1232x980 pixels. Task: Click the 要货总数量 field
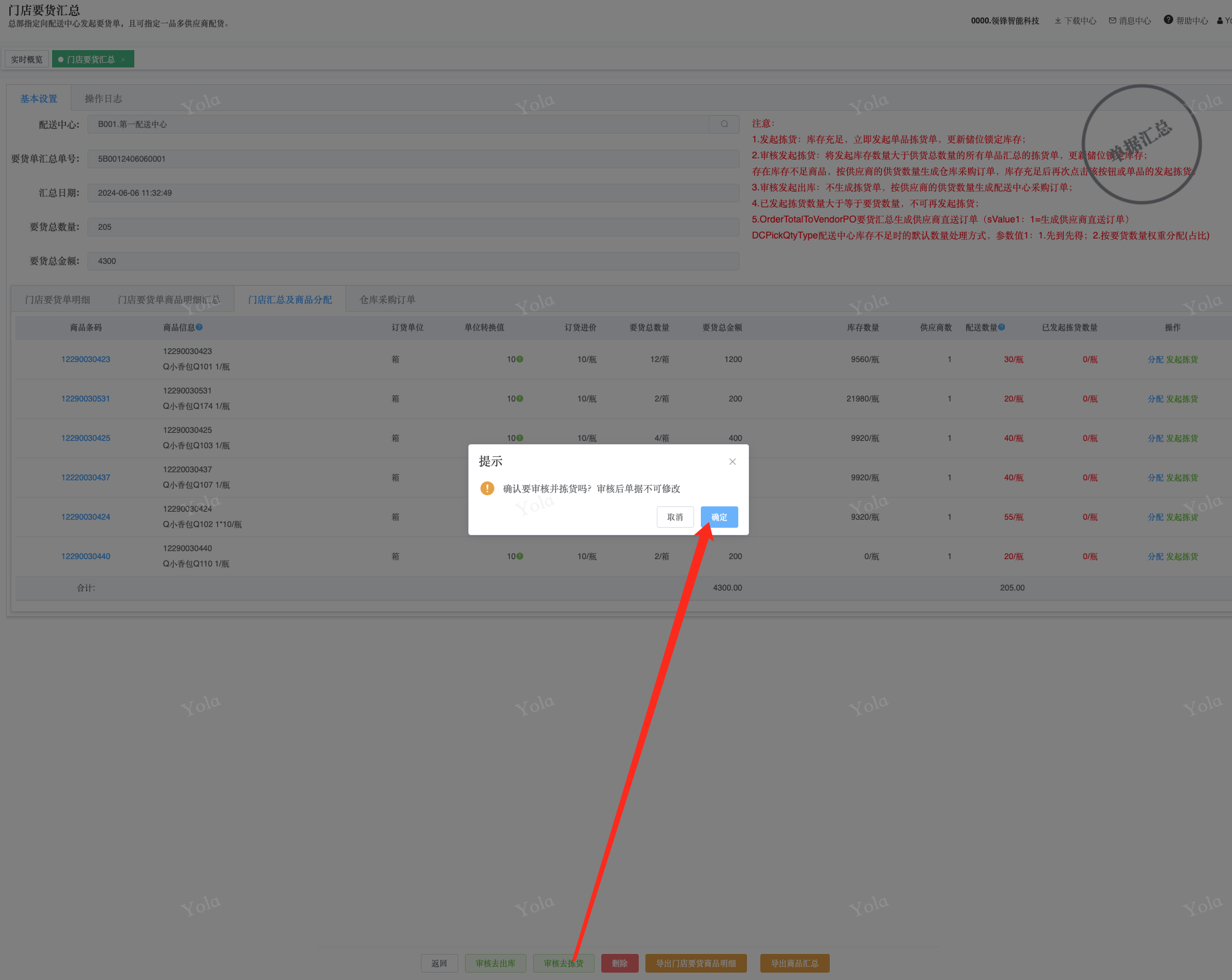(x=414, y=227)
